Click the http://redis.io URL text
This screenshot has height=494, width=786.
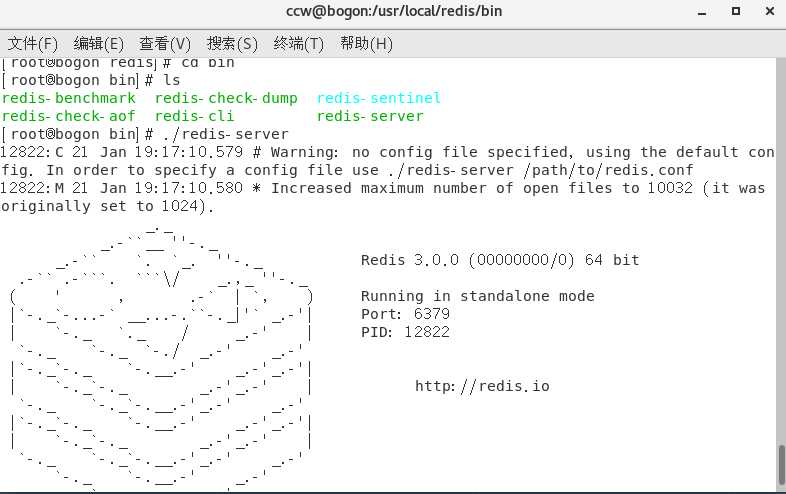pyautogui.click(x=482, y=386)
